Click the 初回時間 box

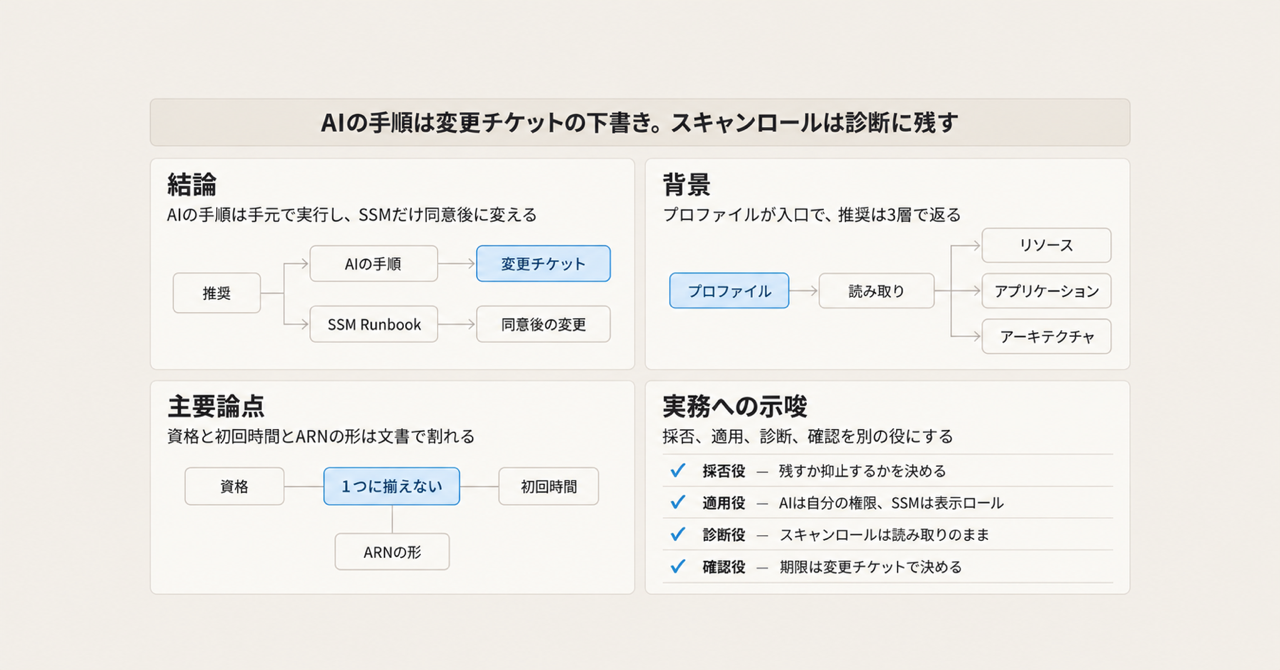[549, 487]
